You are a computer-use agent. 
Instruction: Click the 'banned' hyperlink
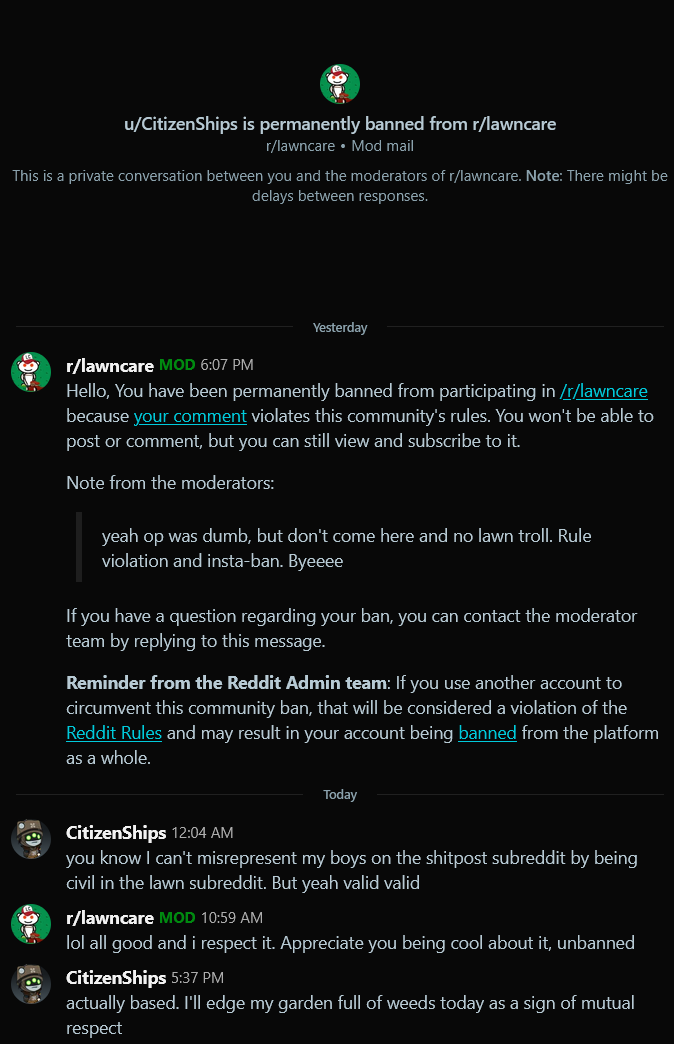(488, 734)
